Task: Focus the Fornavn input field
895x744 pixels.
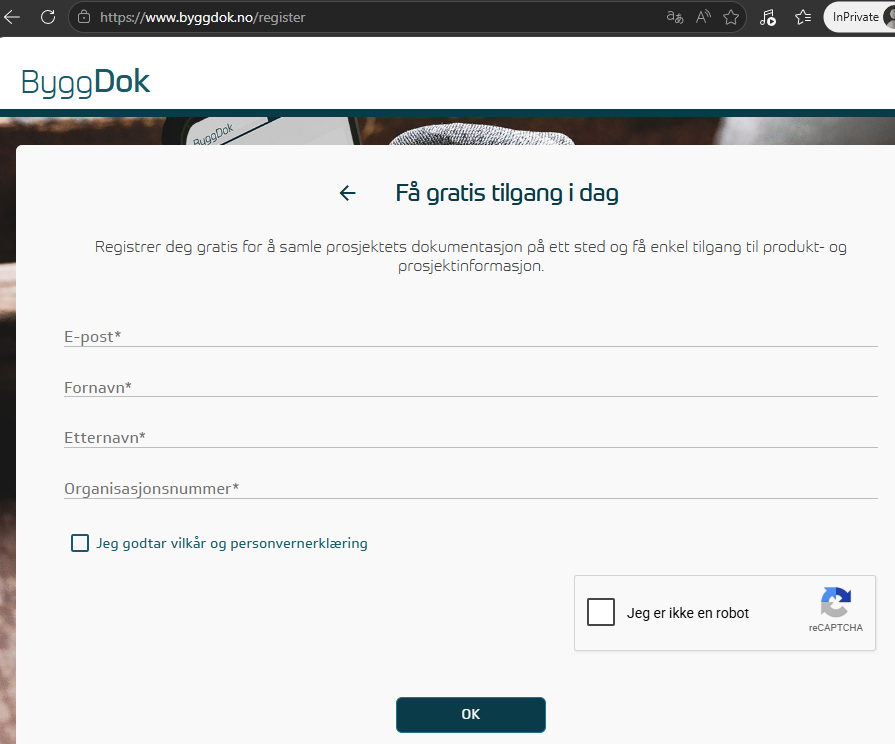Action: coord(470,387)
